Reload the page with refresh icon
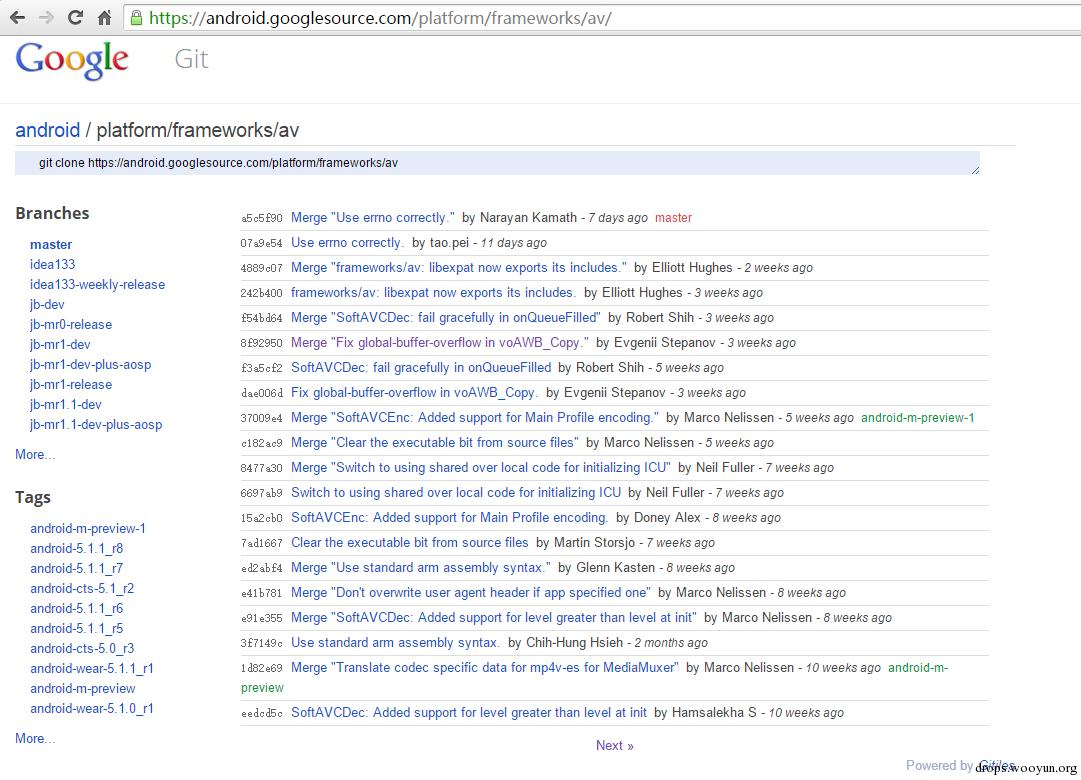Viewport: 1081px width, 780px height. 75,18
